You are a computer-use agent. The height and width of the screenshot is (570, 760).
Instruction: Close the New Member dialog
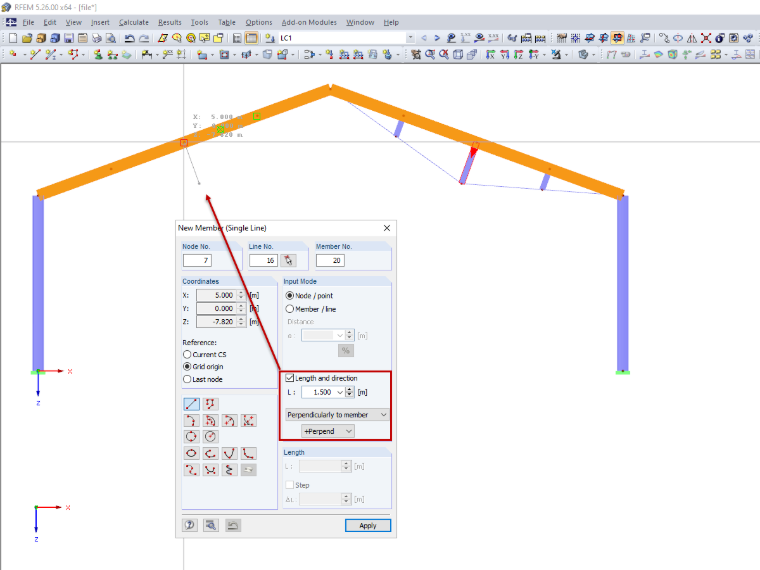[x=387, y=228]
